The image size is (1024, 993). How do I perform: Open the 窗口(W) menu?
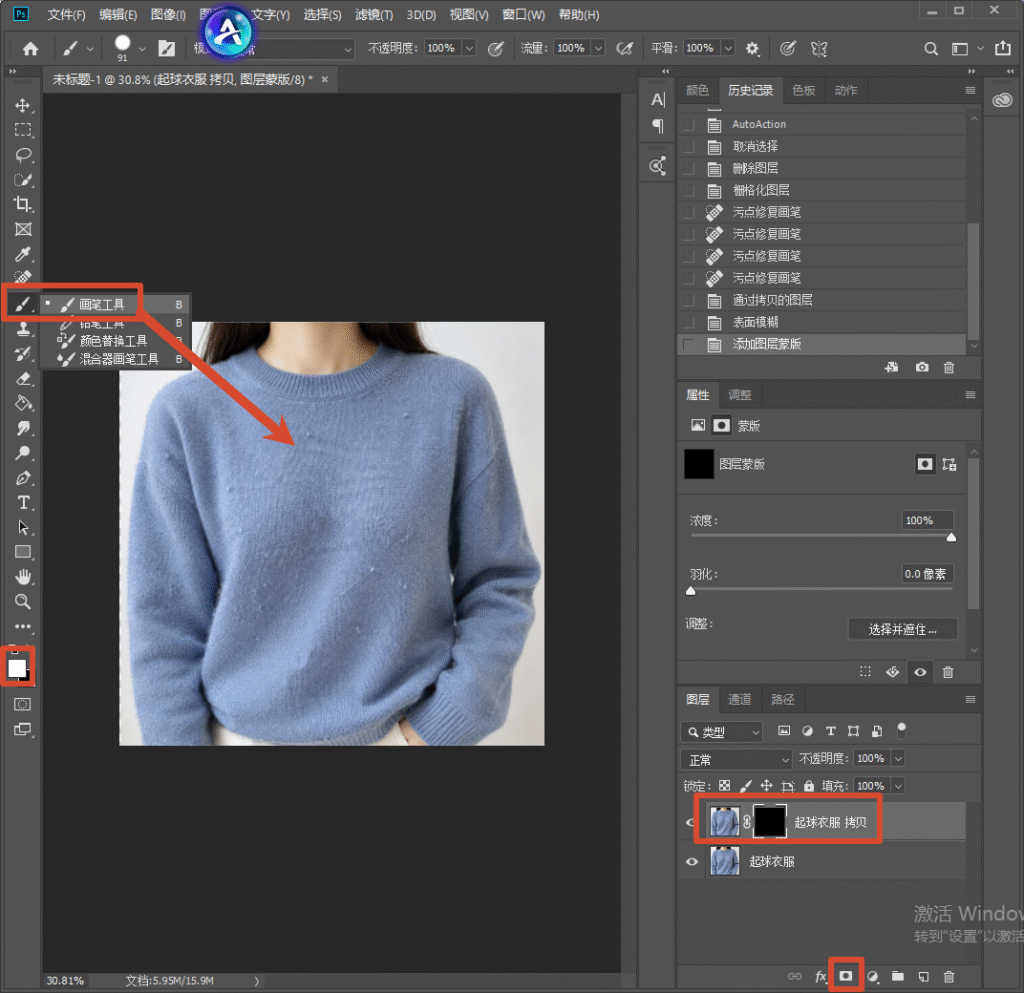coord(523,15)
